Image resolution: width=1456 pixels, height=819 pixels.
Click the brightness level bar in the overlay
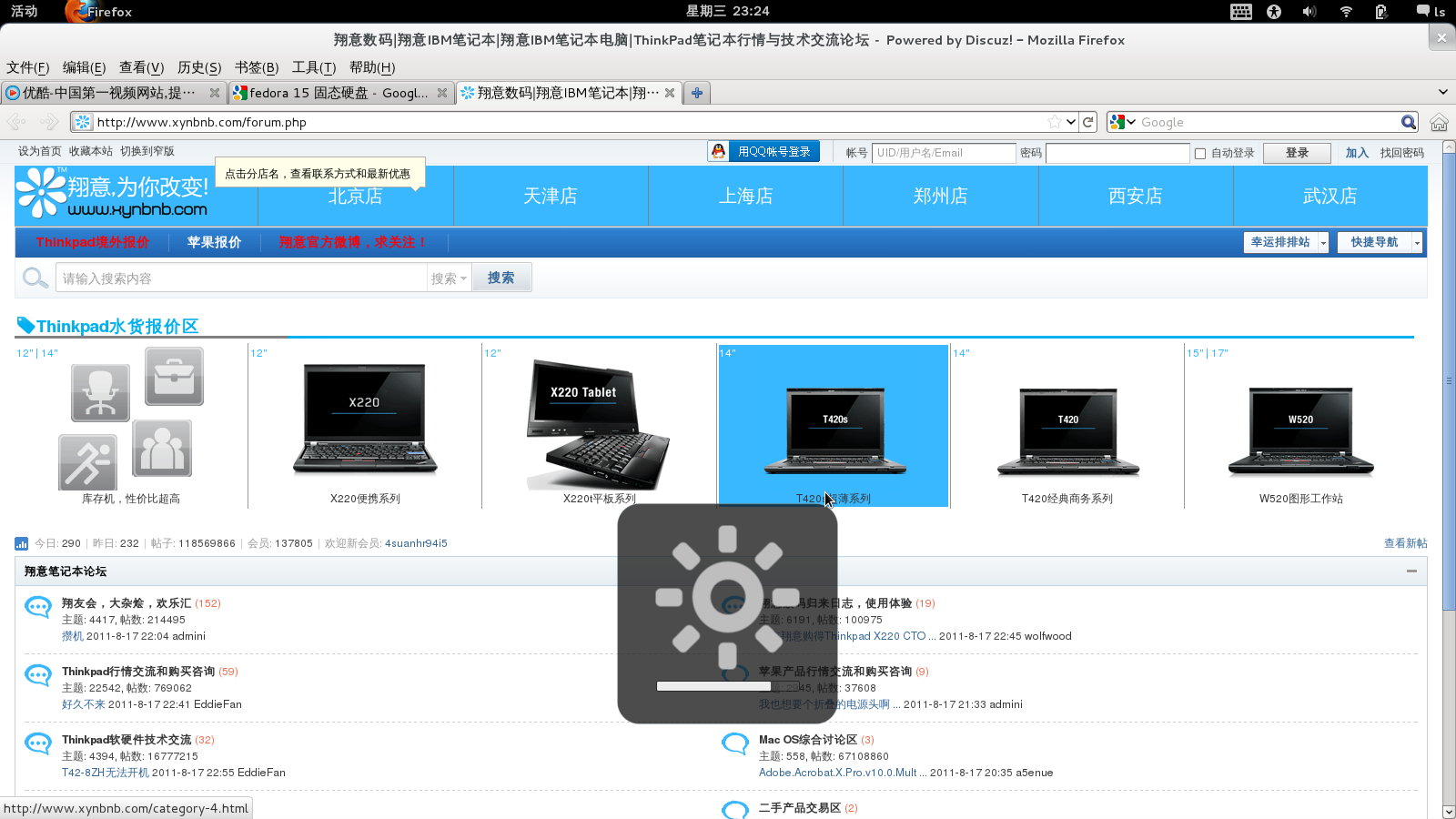click(727, 686)
